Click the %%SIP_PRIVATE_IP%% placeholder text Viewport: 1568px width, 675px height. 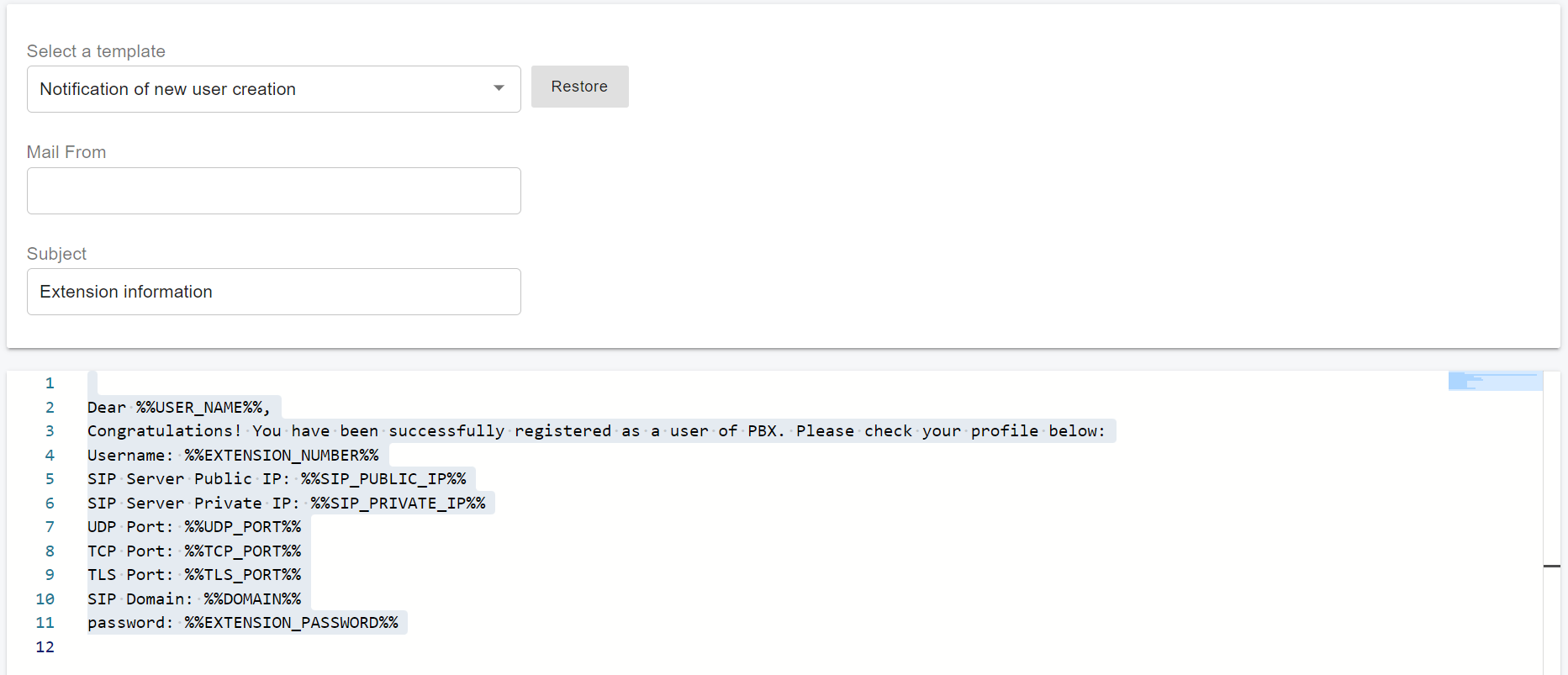pyautogui.click(x=398, y=504)
